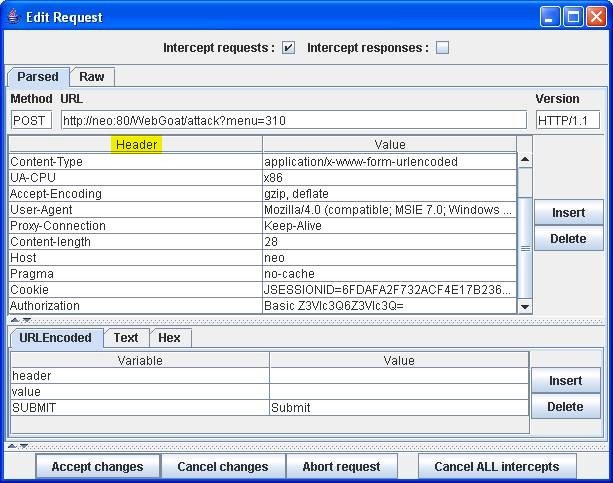Image resolution: width=613 pixels, height=483 pixels.
Task: Open the URLEncoded tab
Action: (56, 338)
